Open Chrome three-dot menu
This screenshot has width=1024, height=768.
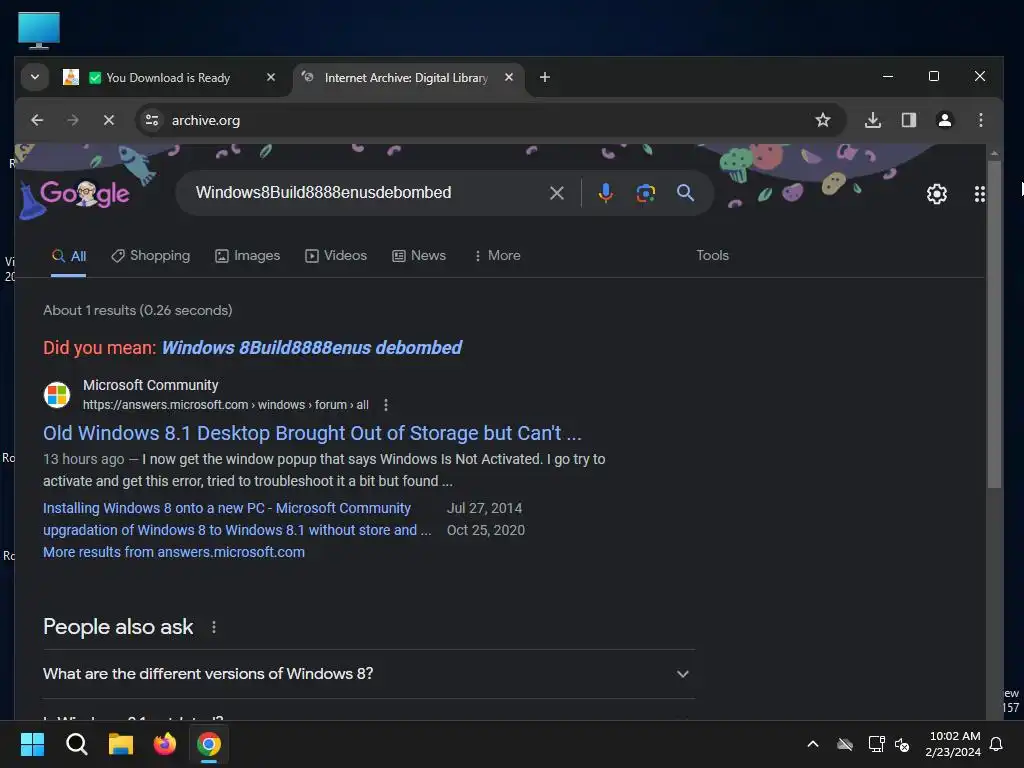981,120
